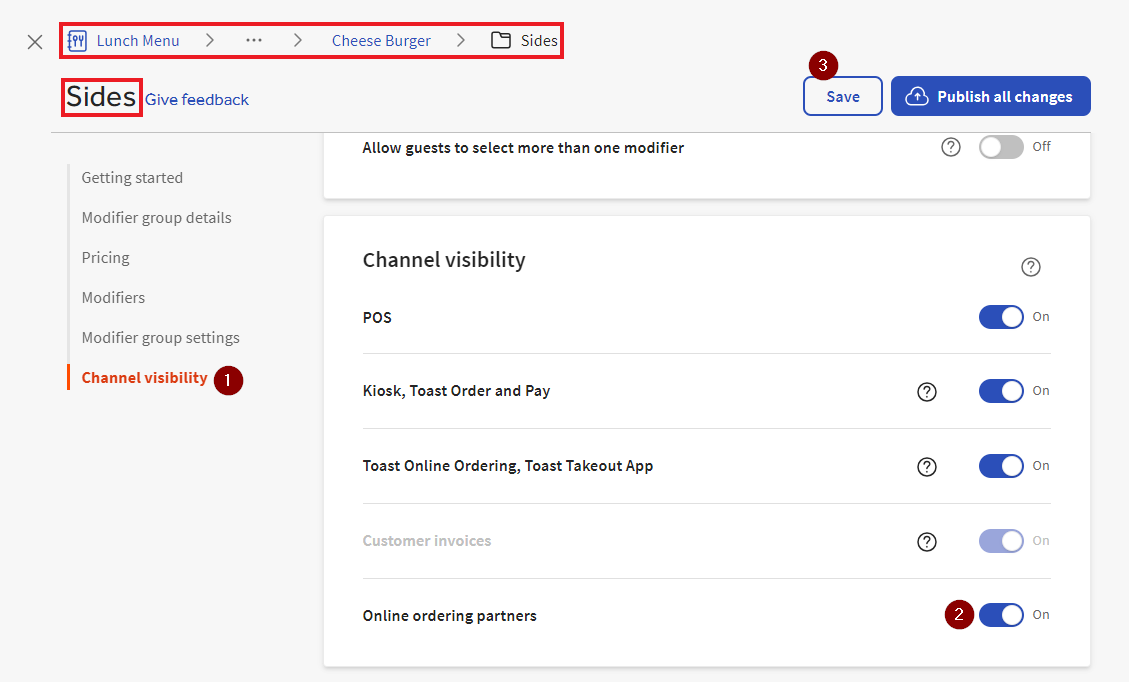Select Channel visibility in the side navigation
Screen dimensions: 1129x682
click(x=144, y=377)
